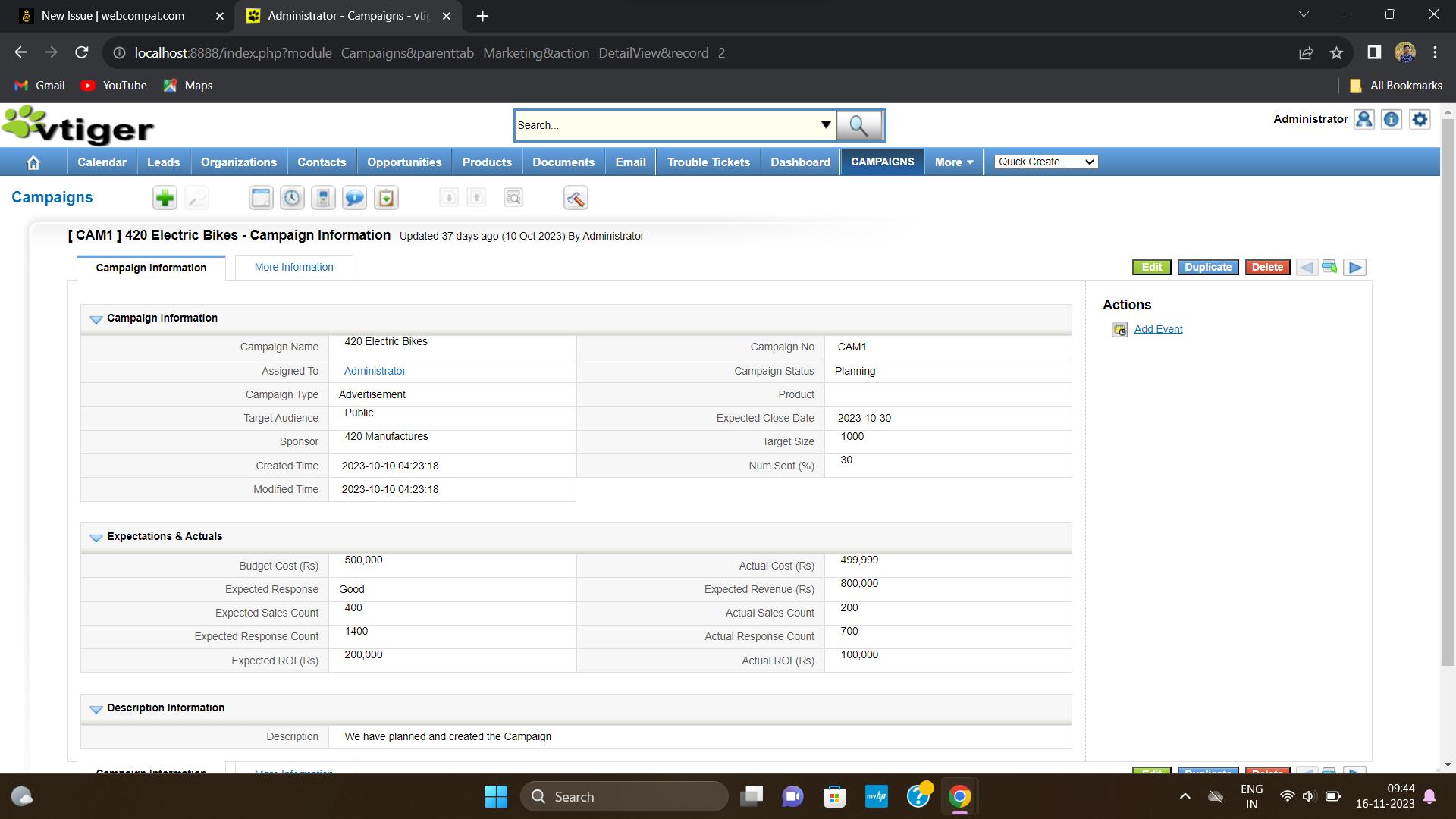Viewport: 1456px width, 819px height.
Task: Run a search with the magnifier button
Action: click(x=859, y=125)
